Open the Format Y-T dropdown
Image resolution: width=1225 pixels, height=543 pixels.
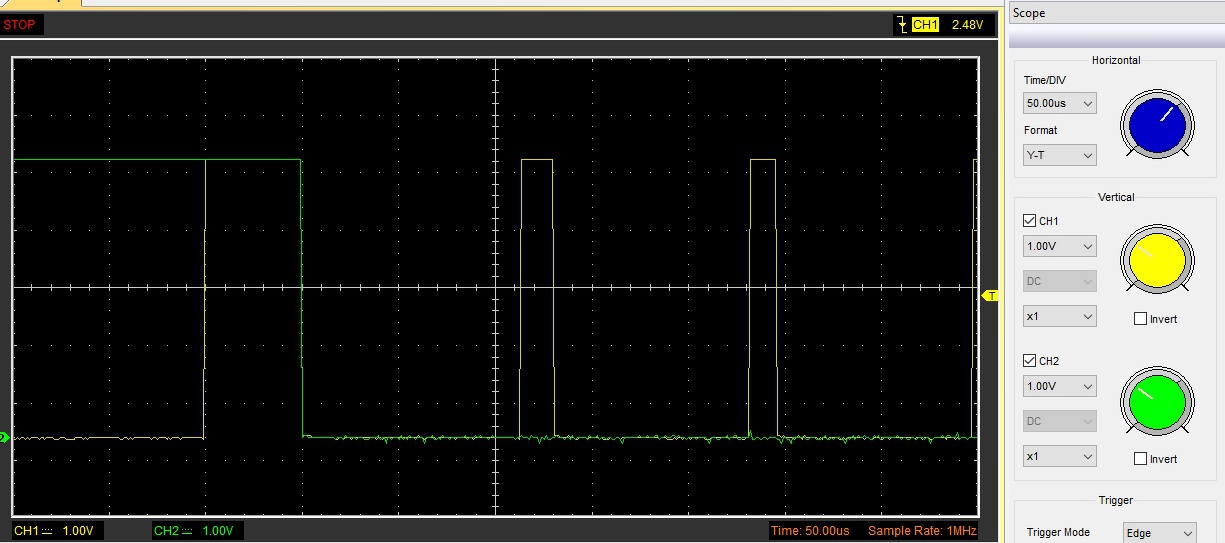[1060, 155]
